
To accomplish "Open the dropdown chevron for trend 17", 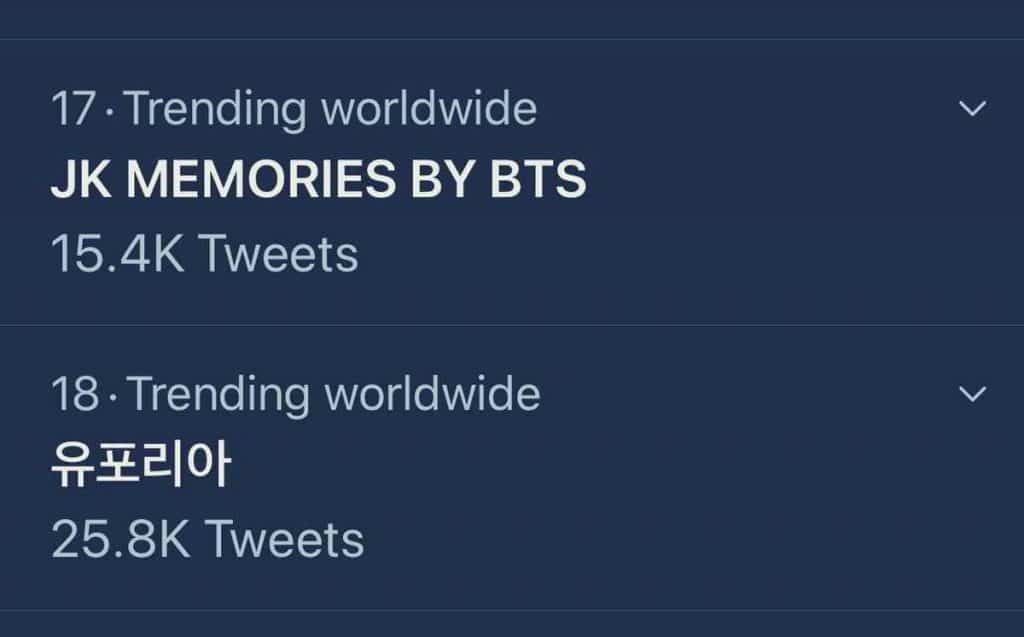I will tap(972, 108).
